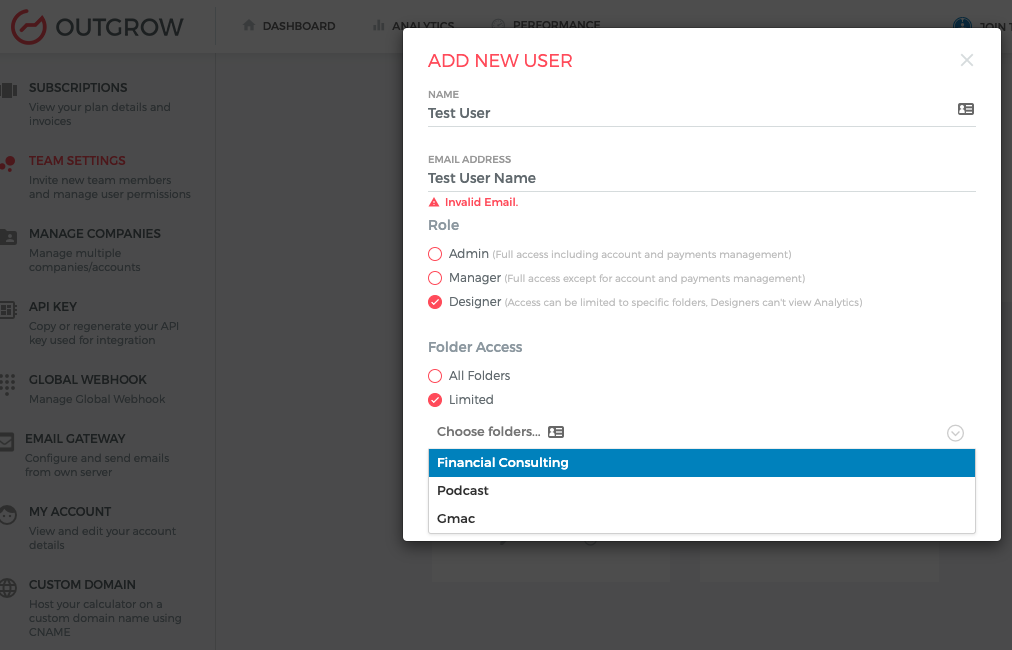The width and height of the screenshot is (1012, 650).
Task: Click the My Account face icon
Action: 8,515
